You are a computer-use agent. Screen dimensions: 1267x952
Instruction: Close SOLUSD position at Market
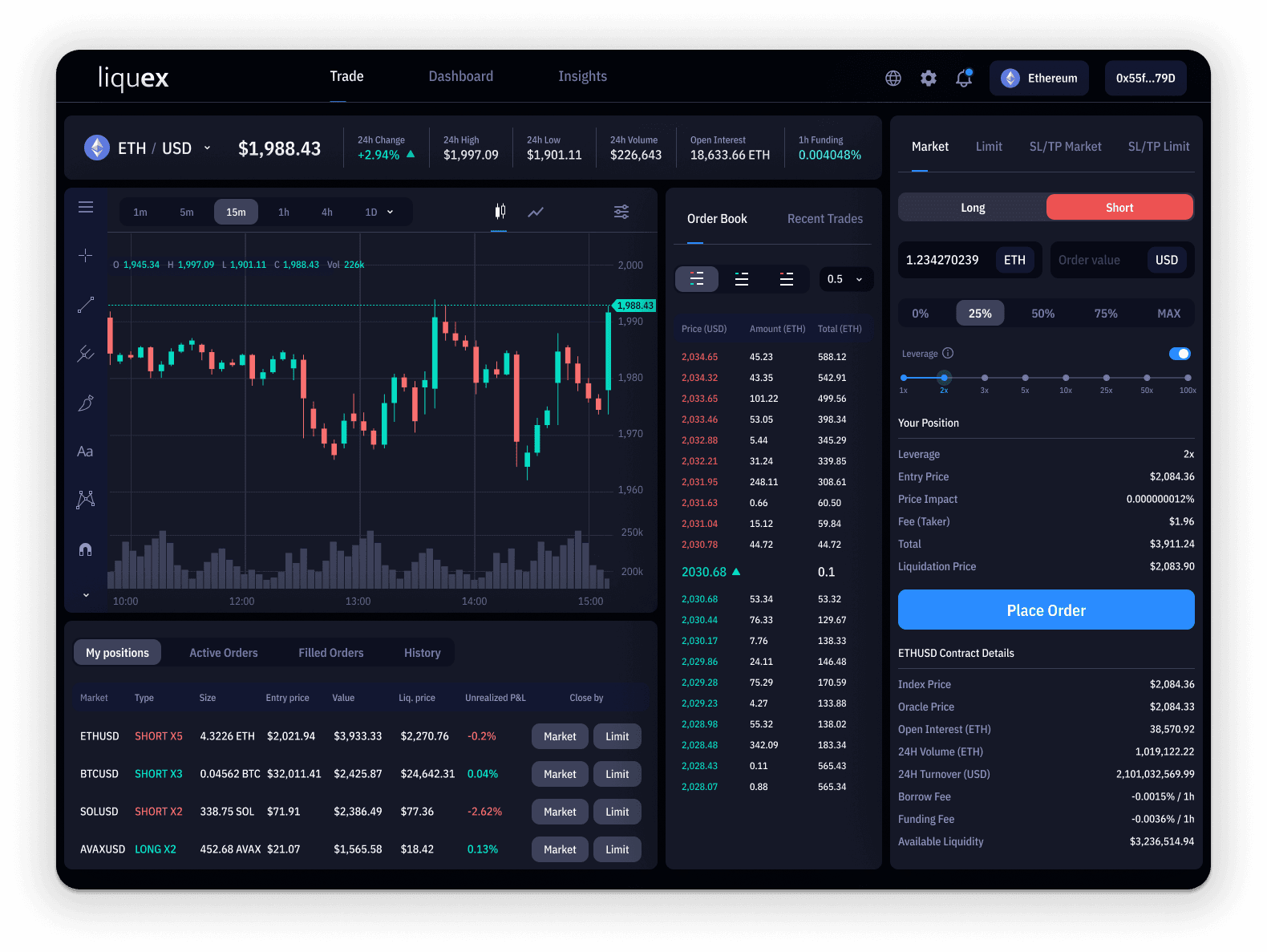(x=560, y=812)
